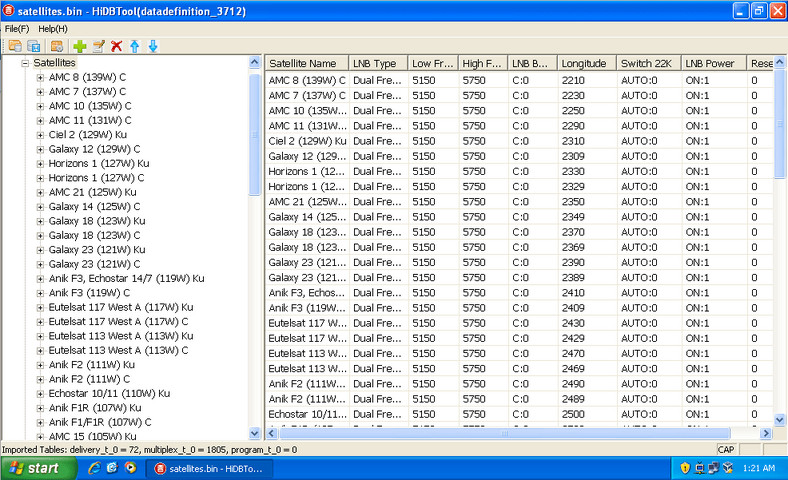Click the table horizontal scrollbar thumb
The image size is (788, 480).
[505, 433]
